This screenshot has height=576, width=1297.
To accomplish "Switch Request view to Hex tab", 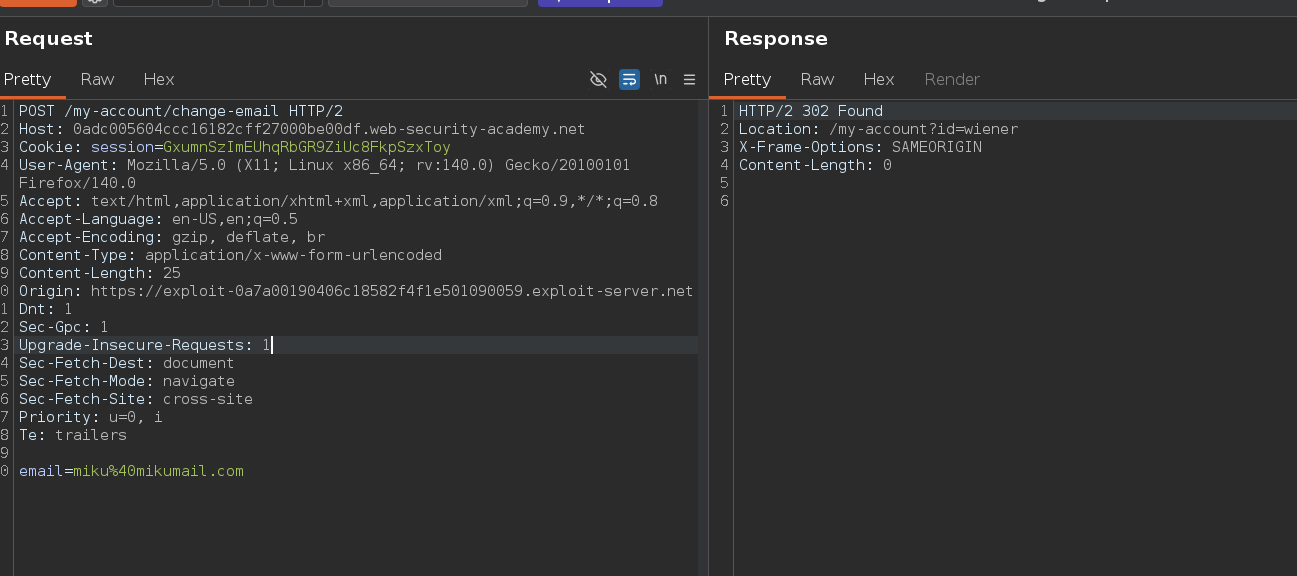I will 158,79.
